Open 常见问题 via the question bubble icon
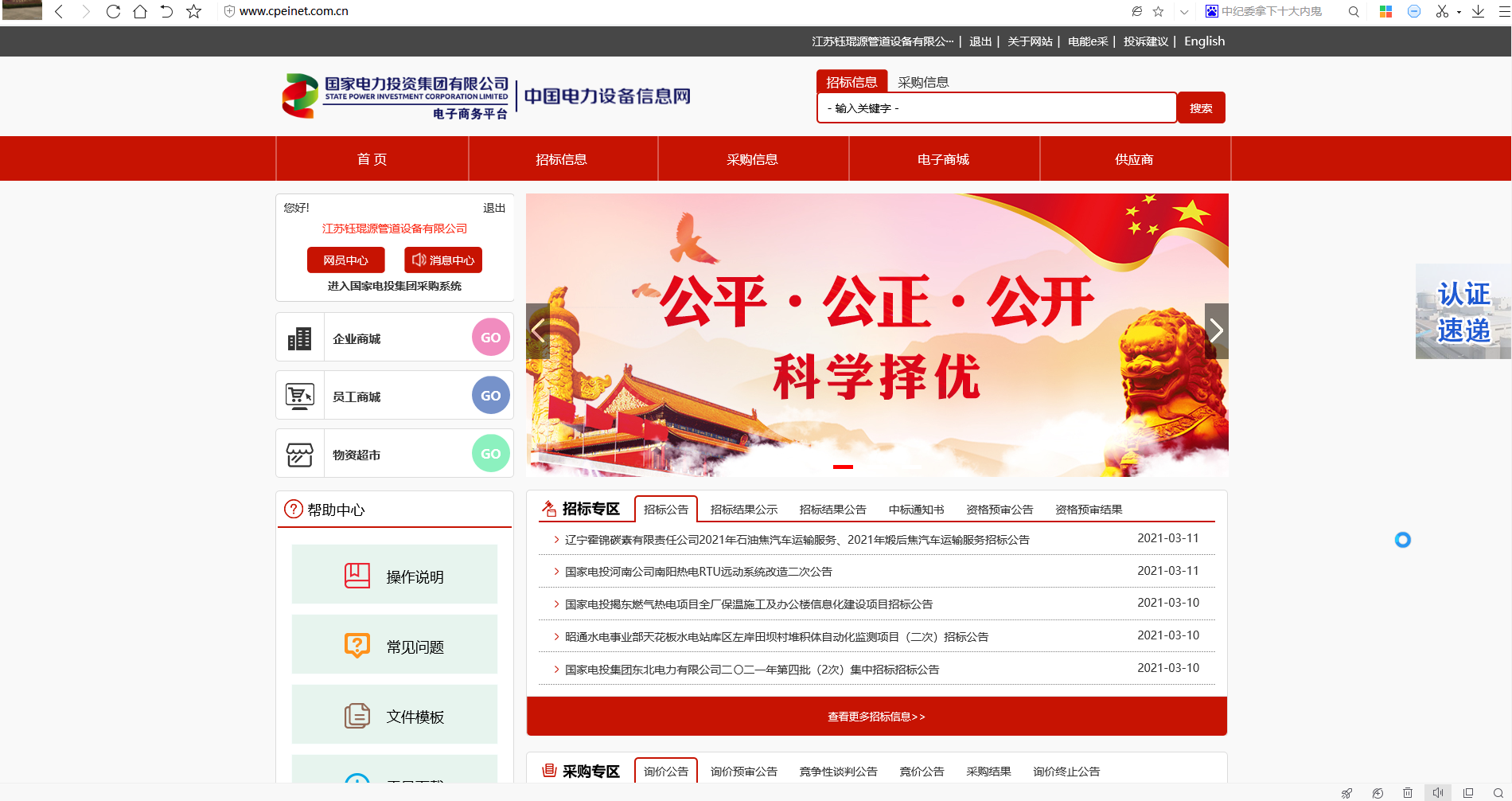The image size is (1512, 801). pos(357,643)
